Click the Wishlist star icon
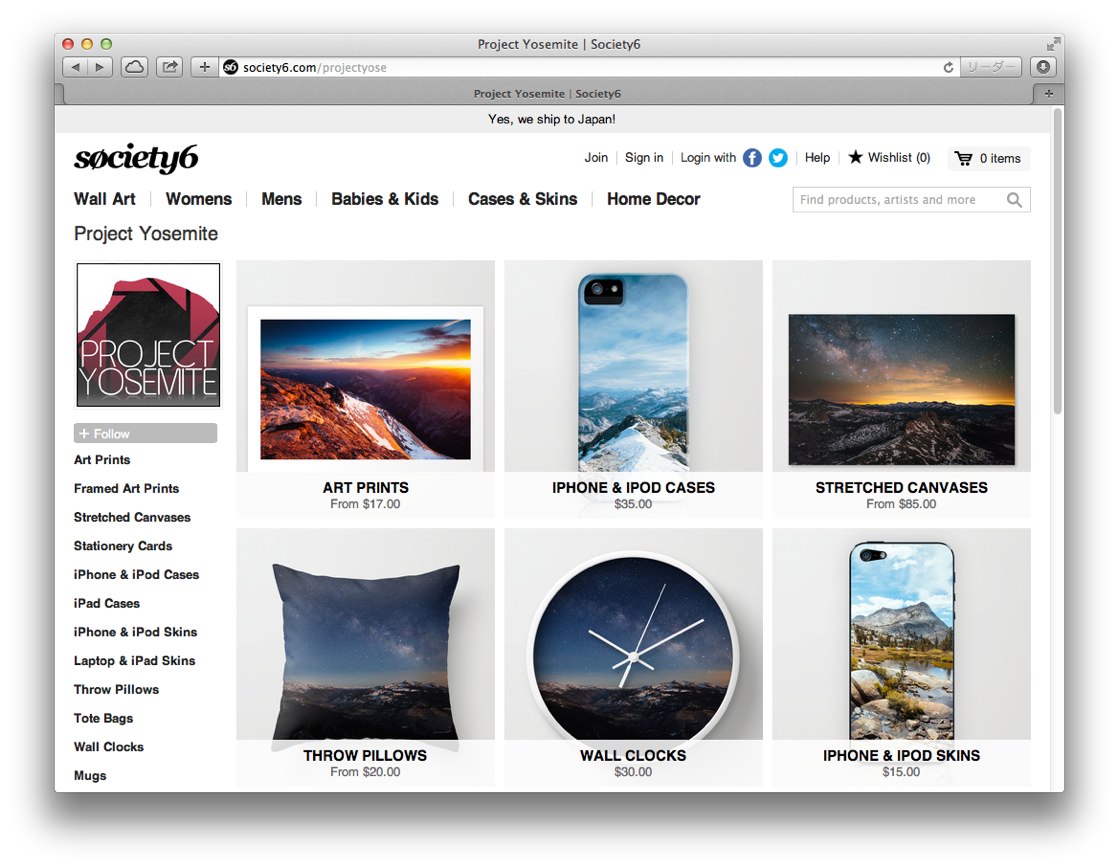1119x868 pixels. click(855, 157)
